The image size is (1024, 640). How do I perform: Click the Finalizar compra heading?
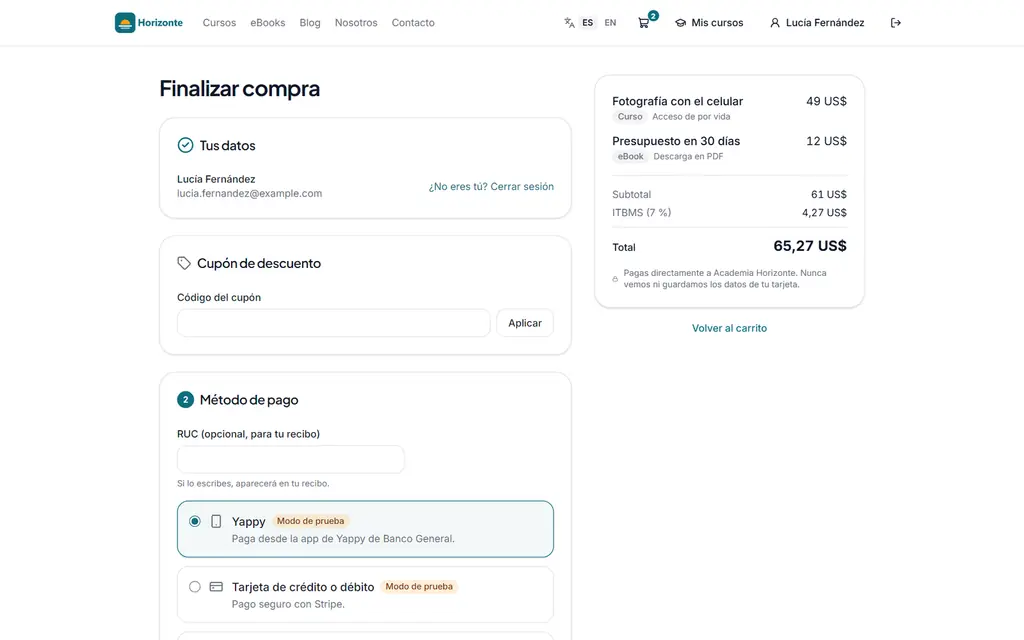(240, 88)
